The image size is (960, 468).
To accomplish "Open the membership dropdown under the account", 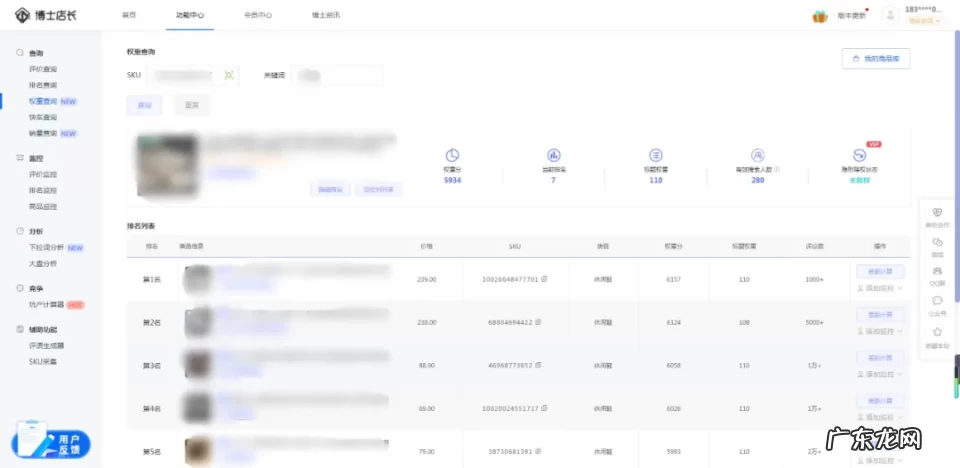I will (923, 21).
